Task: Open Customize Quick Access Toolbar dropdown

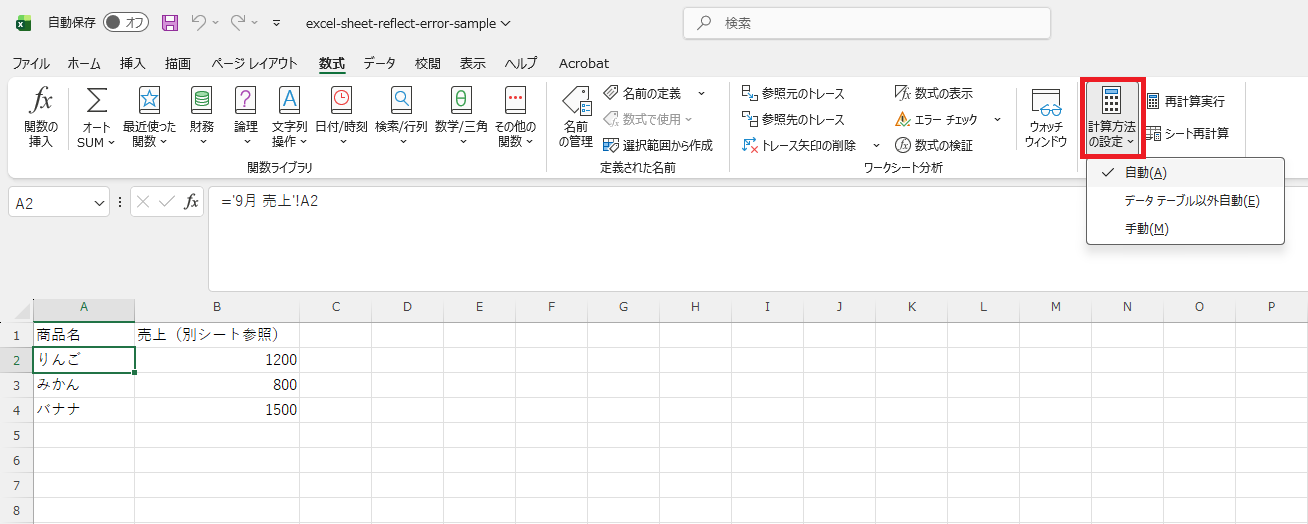Action: [x=276, y=22]
